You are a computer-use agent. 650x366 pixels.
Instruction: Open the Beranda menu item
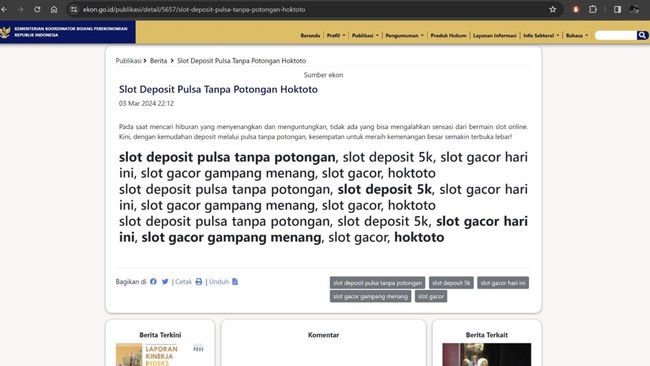(x=310, y=35)
